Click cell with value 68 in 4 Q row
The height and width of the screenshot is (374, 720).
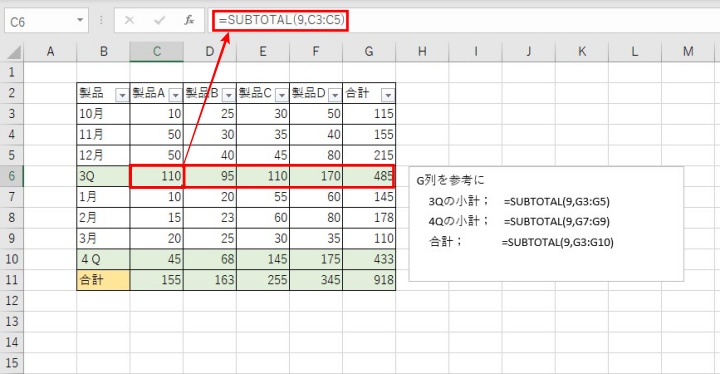coord(210,259)
